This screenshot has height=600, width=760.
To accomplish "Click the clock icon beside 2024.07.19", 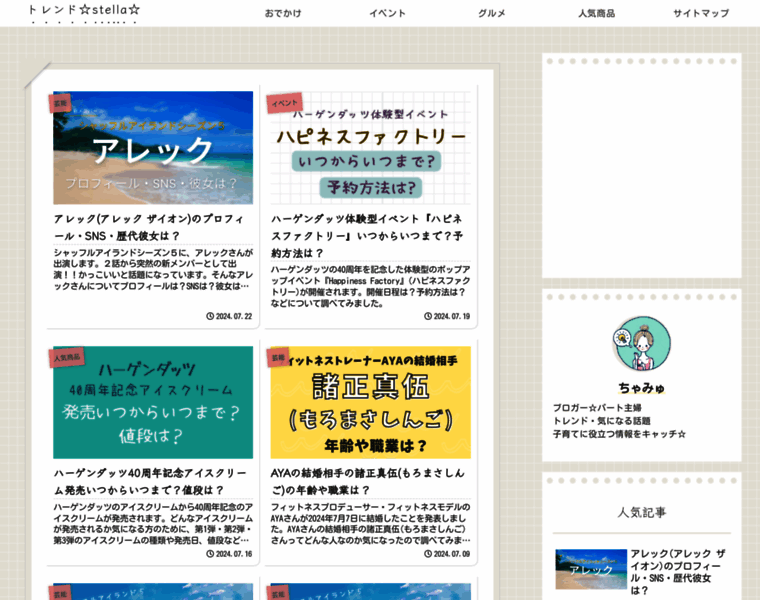I will tap(428, 316).
